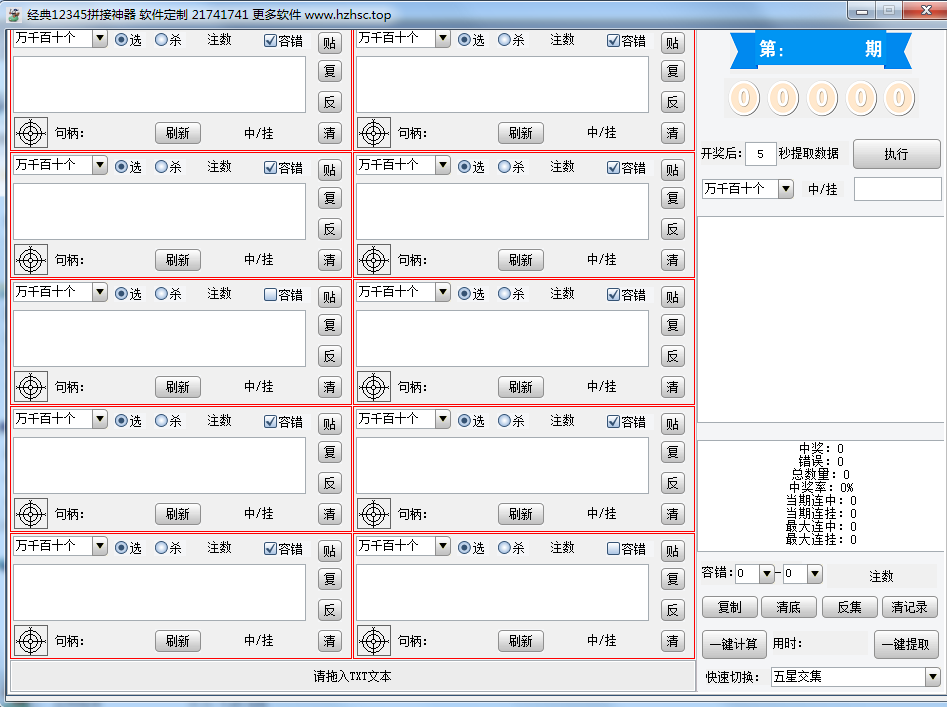Open 万千百十个 dropdown in bottom-left panel

point(100,546)
